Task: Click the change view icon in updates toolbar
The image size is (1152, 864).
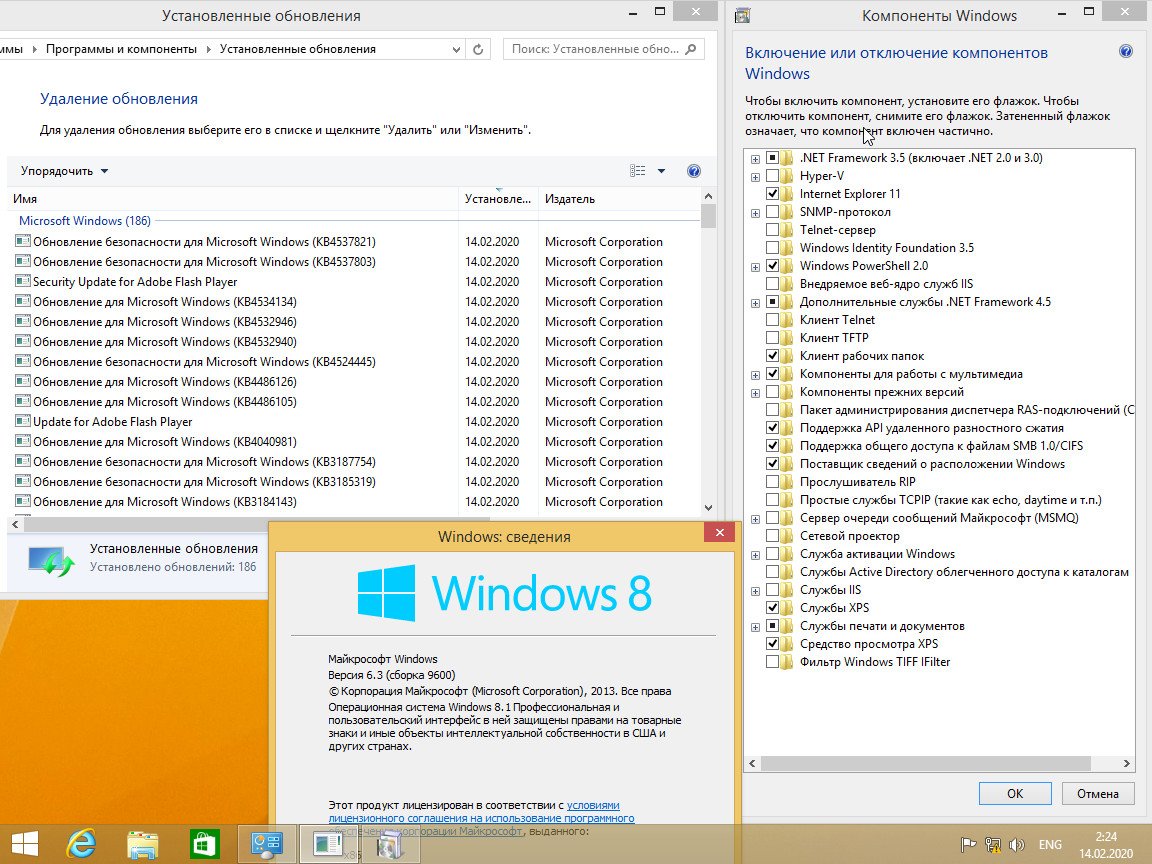Action: coord(638,171)
